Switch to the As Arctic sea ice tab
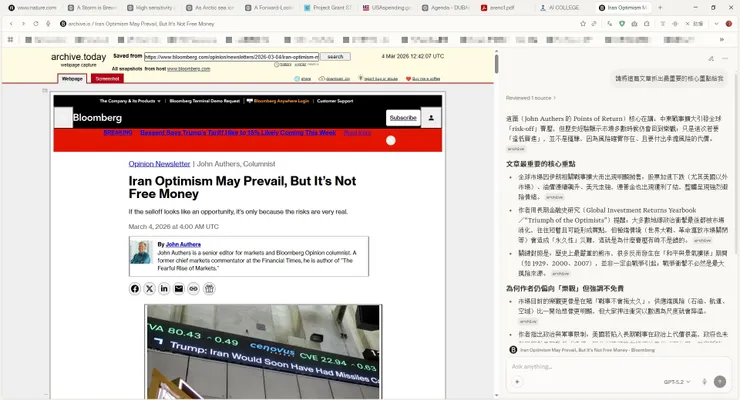 point(210,8)
